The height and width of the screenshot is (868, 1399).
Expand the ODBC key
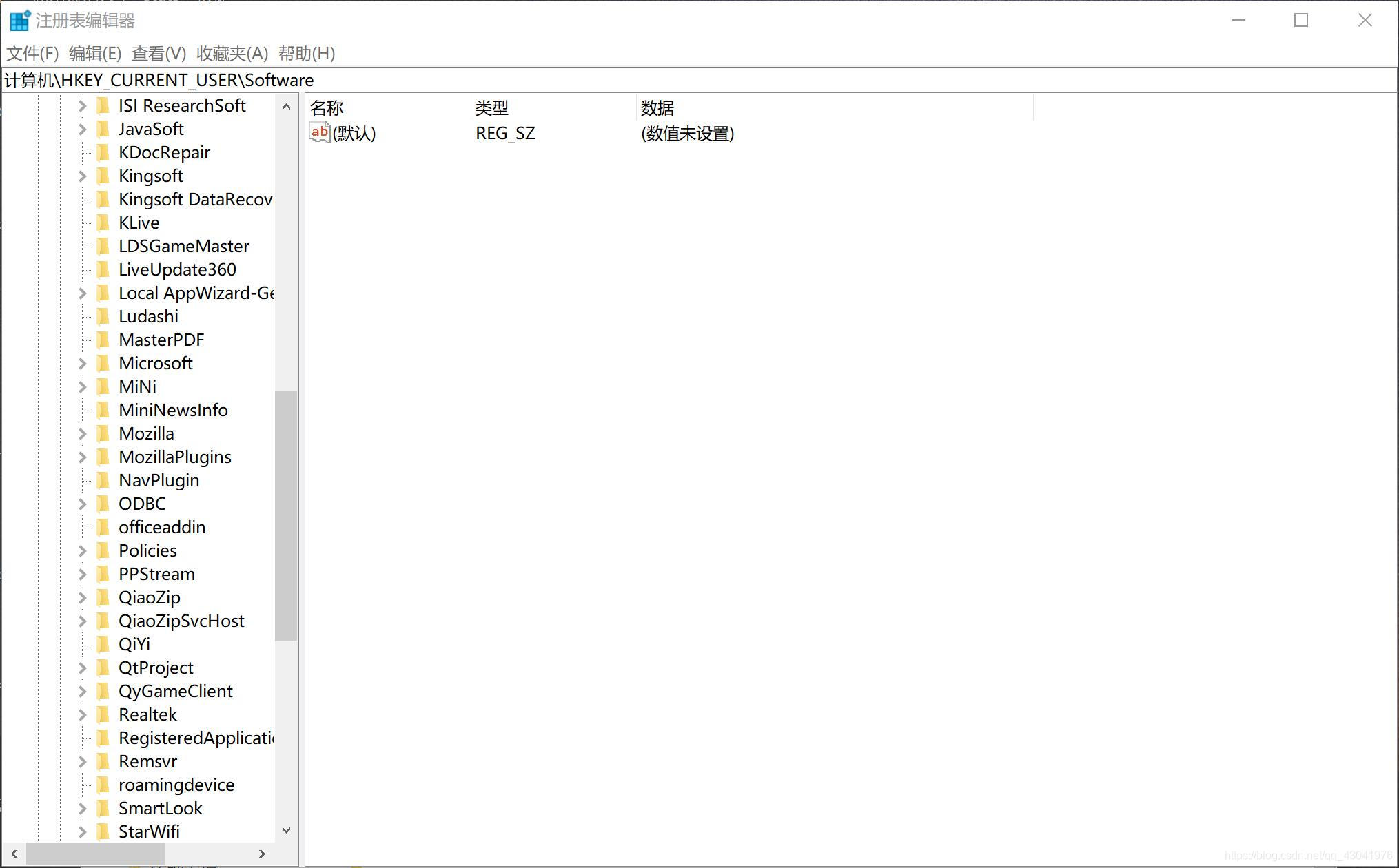point(82,504)
